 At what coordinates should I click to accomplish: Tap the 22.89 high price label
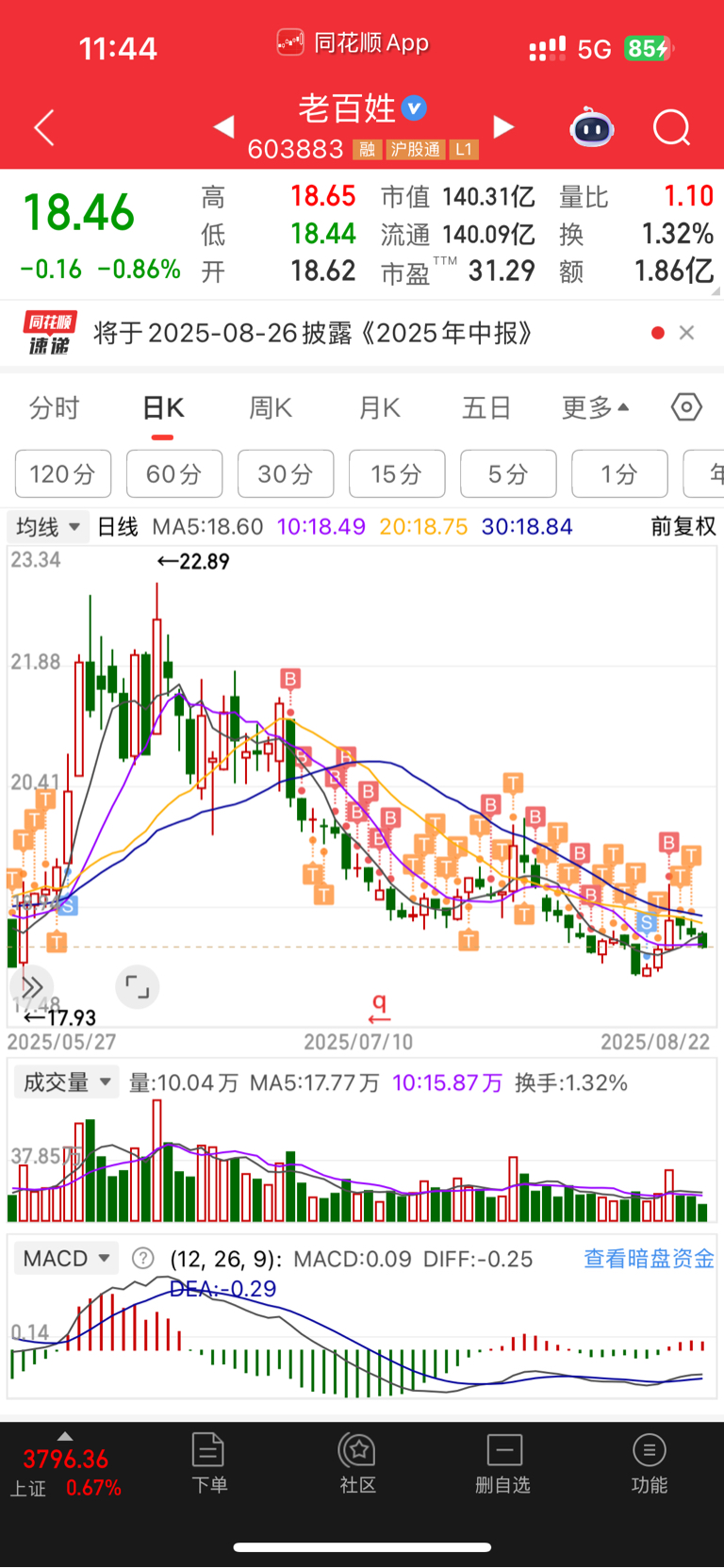pyautogui.click(x=193, y=561)
